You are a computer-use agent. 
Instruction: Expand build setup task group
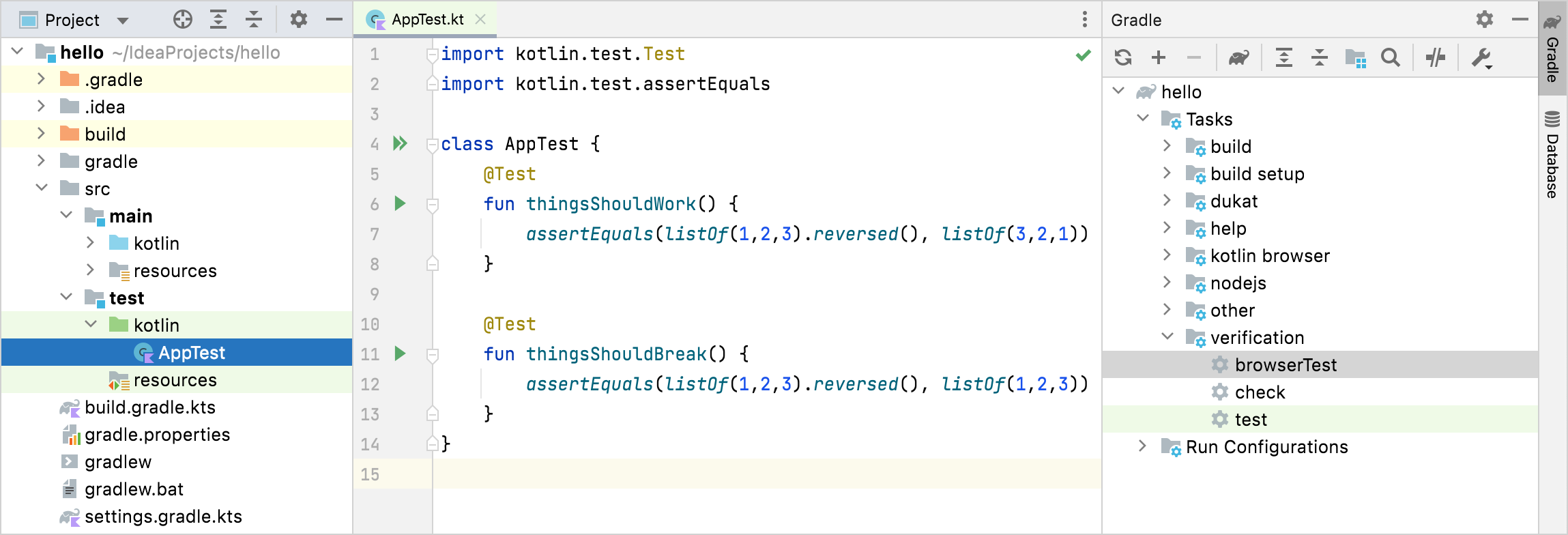tap(1167, 173)
